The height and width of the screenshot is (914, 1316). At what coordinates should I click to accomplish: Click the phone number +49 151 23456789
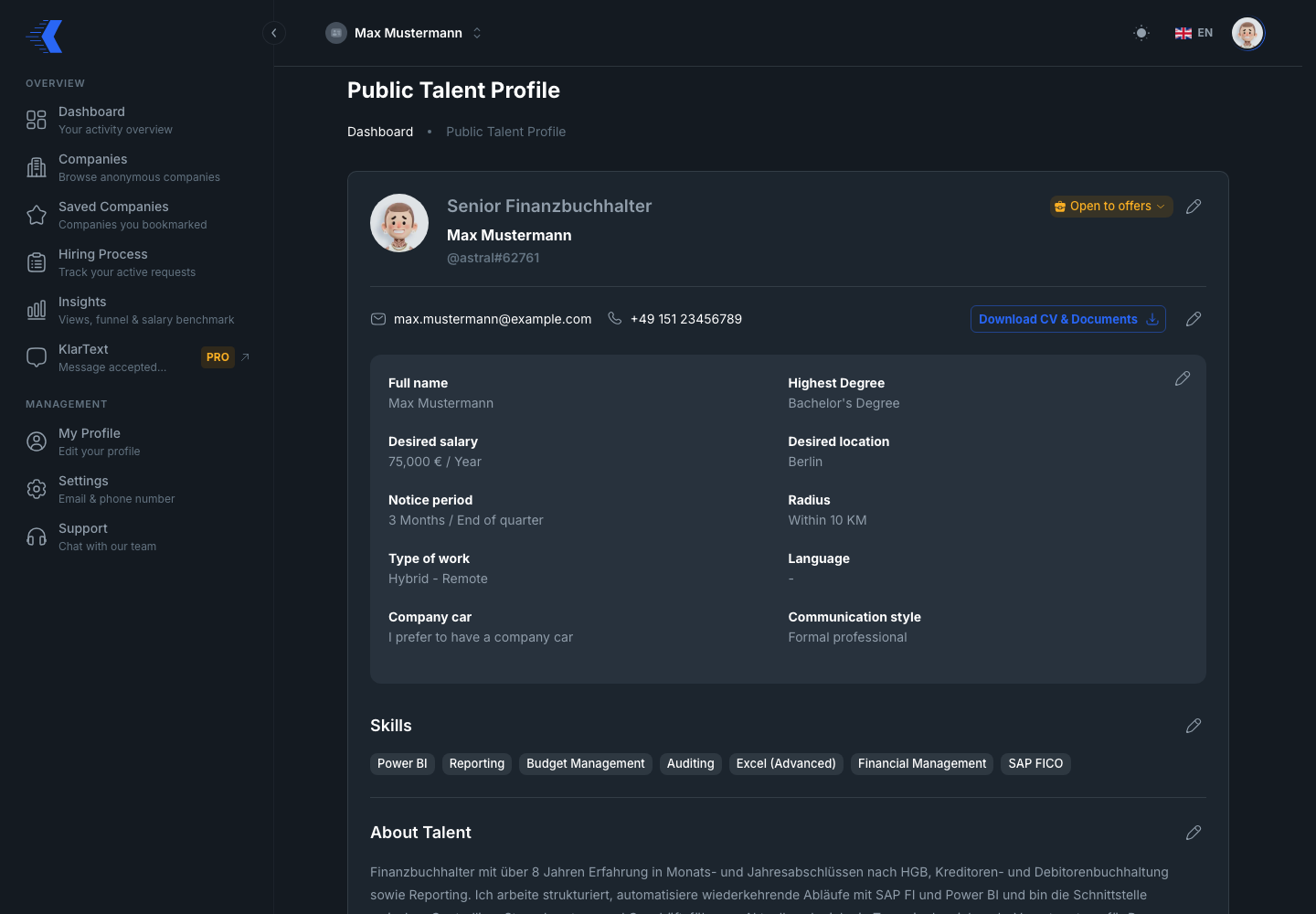tap(686, 319)
